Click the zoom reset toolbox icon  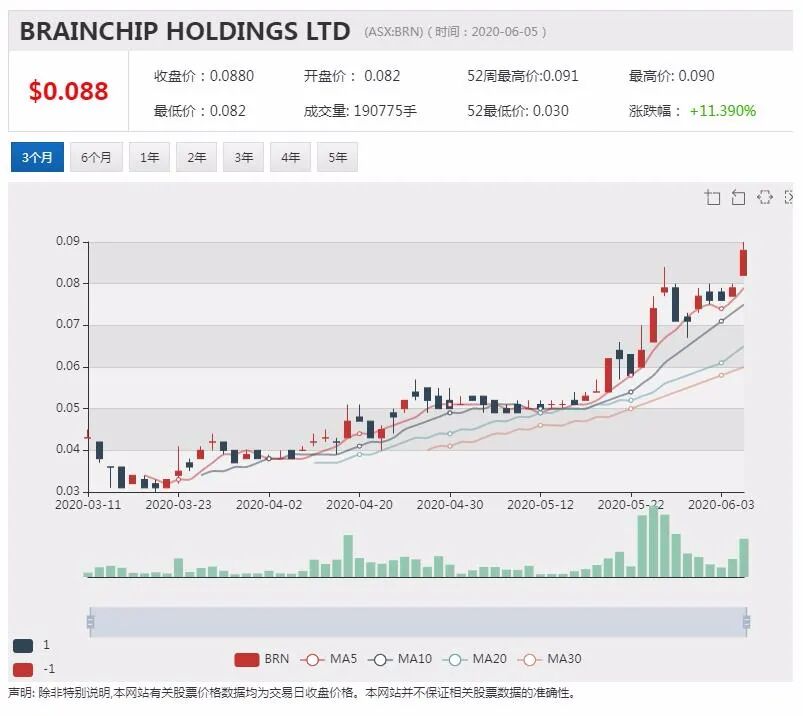[x=738, y=197]
